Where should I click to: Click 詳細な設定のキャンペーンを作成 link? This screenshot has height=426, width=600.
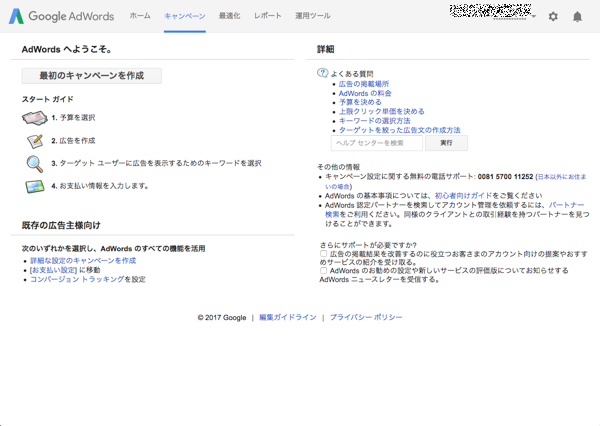click(x=83, y=261)
